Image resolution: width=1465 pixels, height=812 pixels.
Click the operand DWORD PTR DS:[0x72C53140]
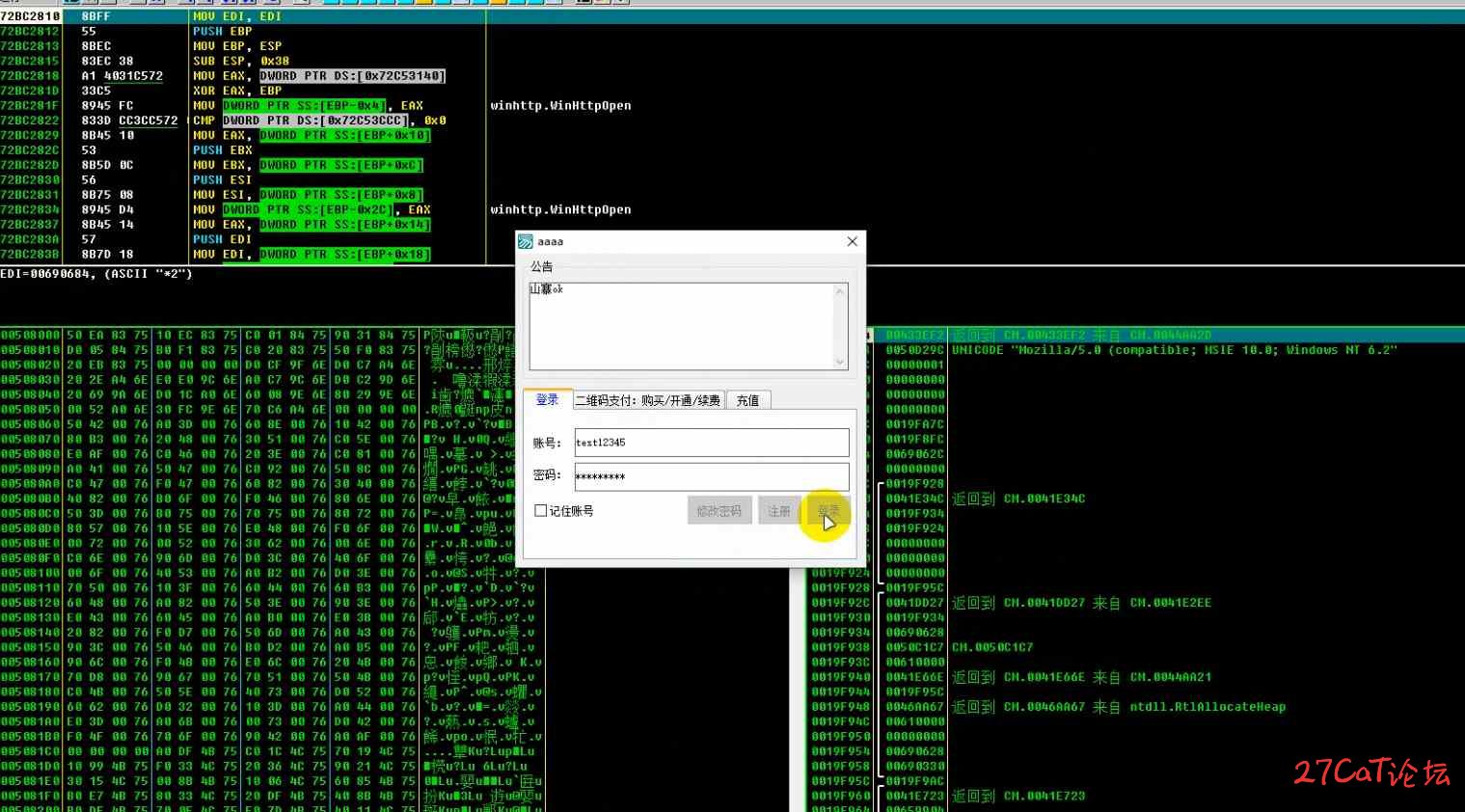coord(352,75)
